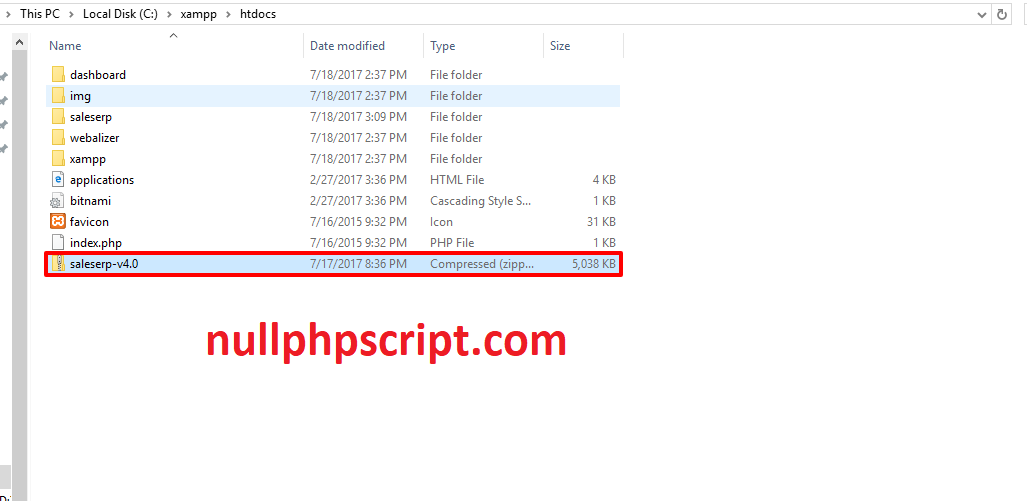Refresh the htdocs folder view
Screen dimensions: 1027x501
[1003, 14]
